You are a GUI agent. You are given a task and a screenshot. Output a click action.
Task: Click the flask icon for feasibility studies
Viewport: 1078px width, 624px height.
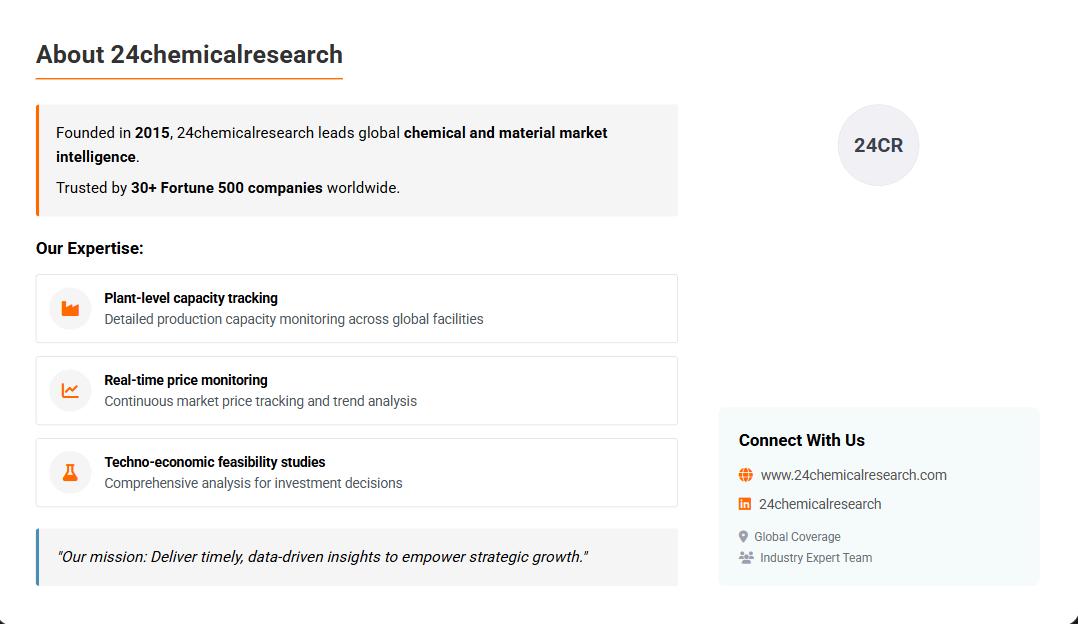click(x=70, y=473)
